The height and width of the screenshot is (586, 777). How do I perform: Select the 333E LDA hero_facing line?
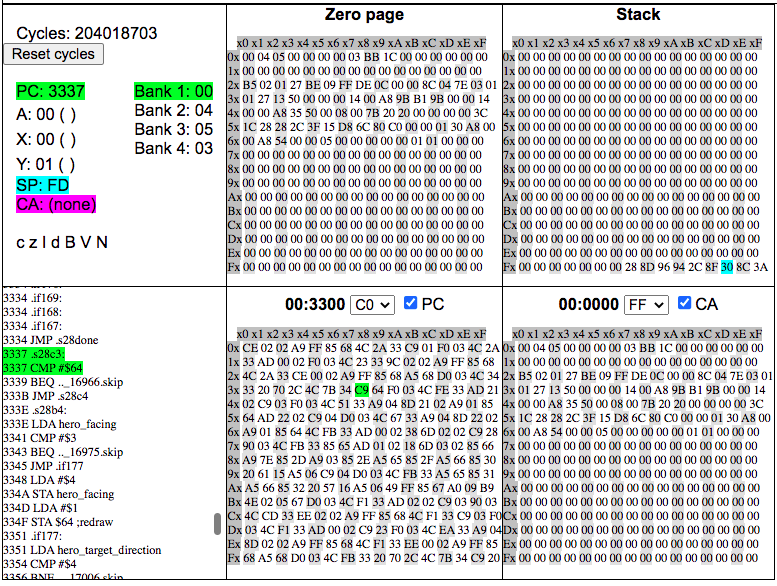click(60, 423)
